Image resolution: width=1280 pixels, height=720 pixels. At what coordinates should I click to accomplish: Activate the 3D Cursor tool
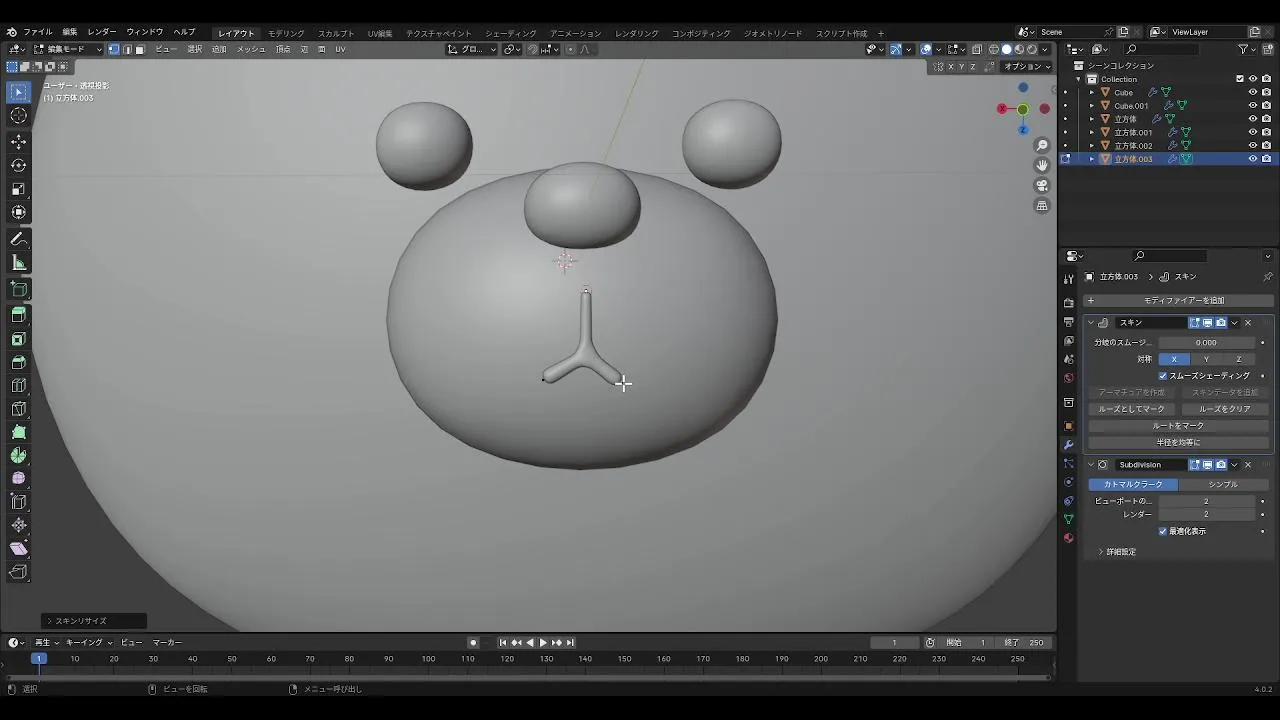coord(18,115)
